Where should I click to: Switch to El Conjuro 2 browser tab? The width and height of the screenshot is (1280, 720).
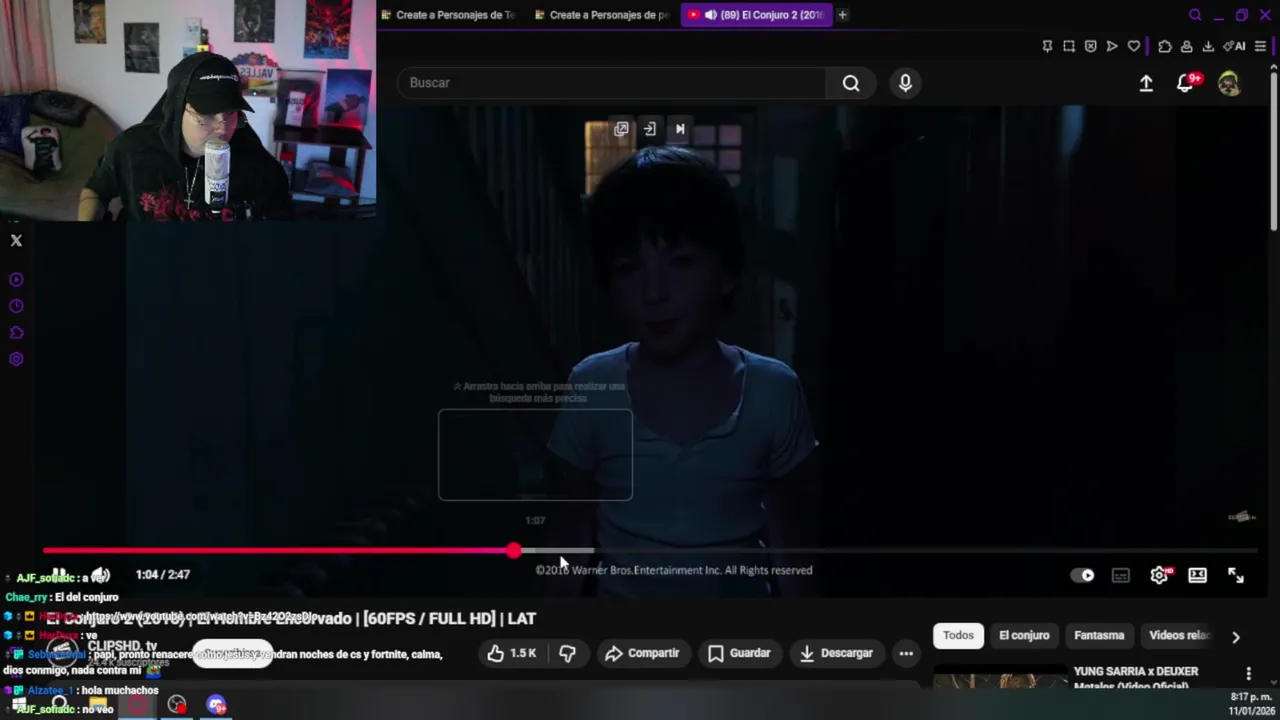(x=756, y=15)
